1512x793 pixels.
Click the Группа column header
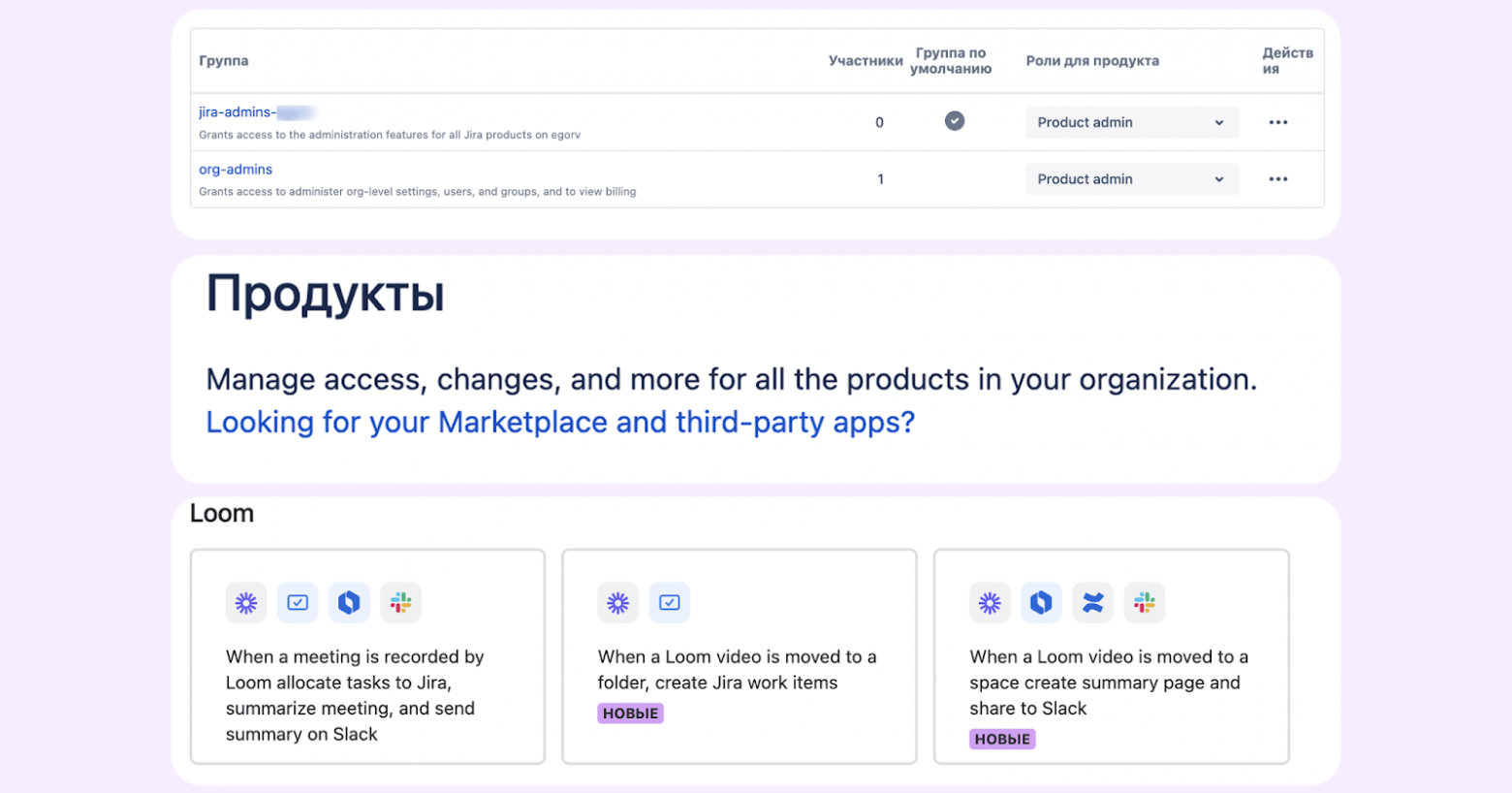pos(224,60)
